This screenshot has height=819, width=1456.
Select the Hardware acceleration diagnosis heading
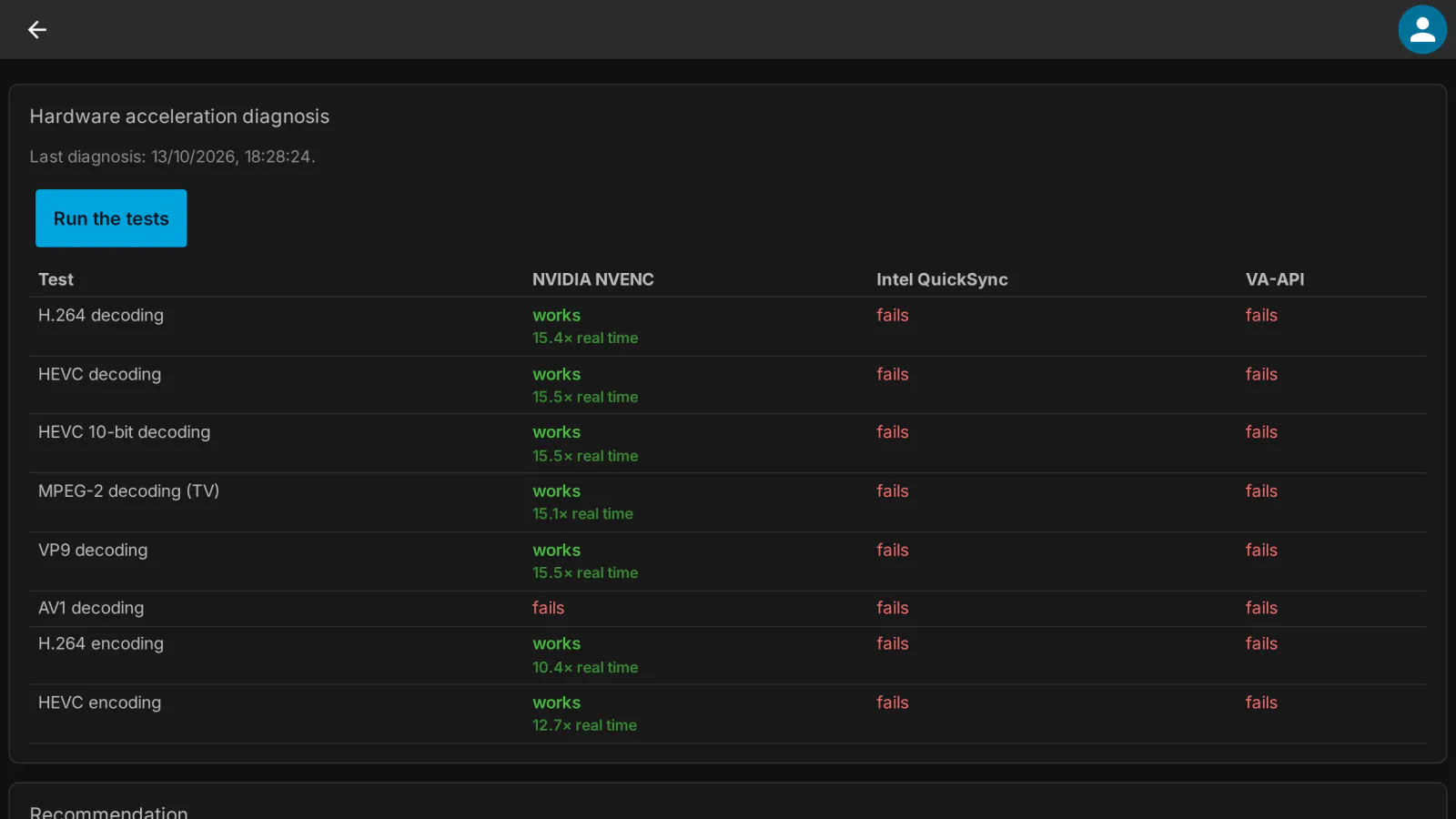click(x=179, y=116)
